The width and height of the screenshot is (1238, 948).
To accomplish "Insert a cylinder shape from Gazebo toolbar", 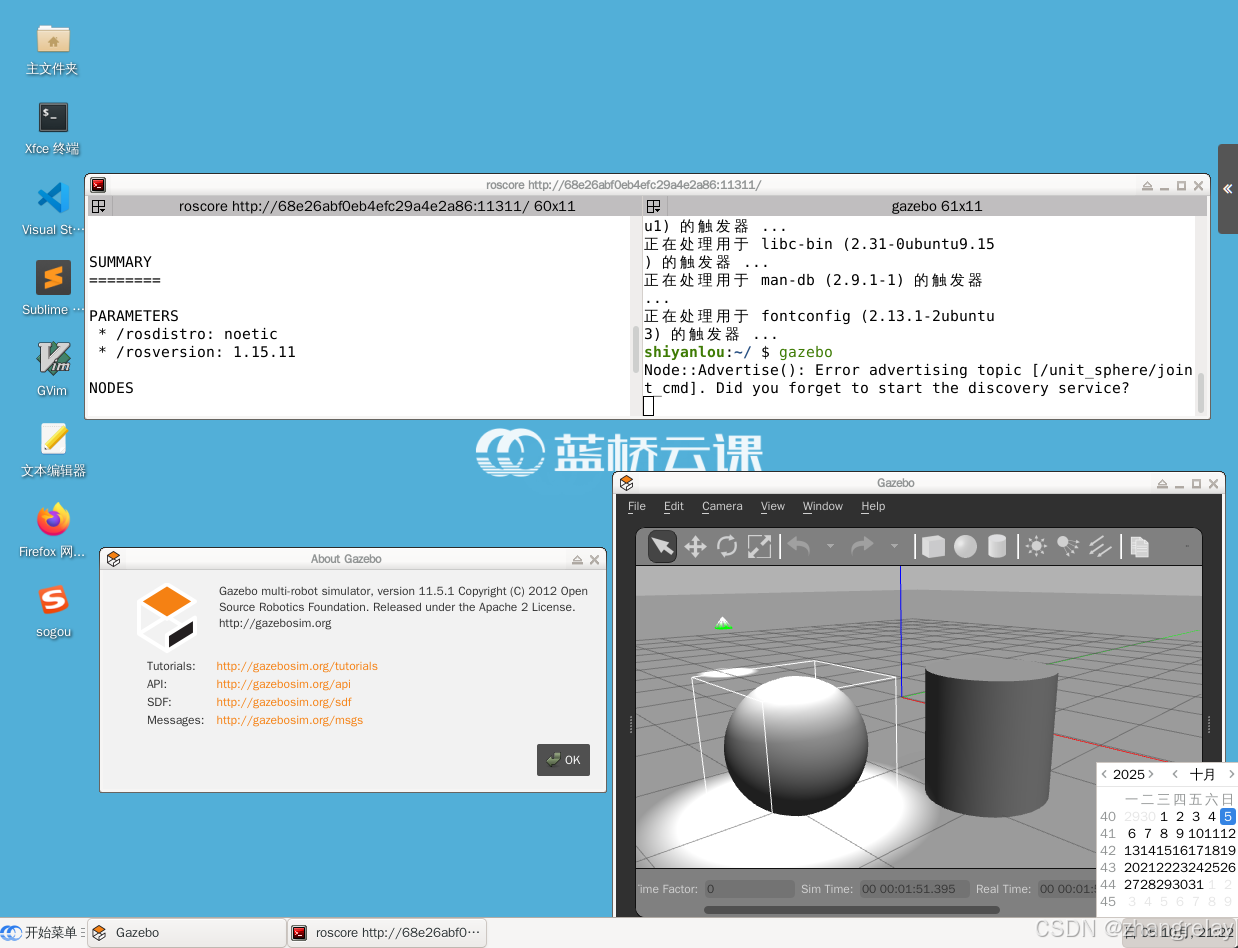I will [x=997, y=546].
